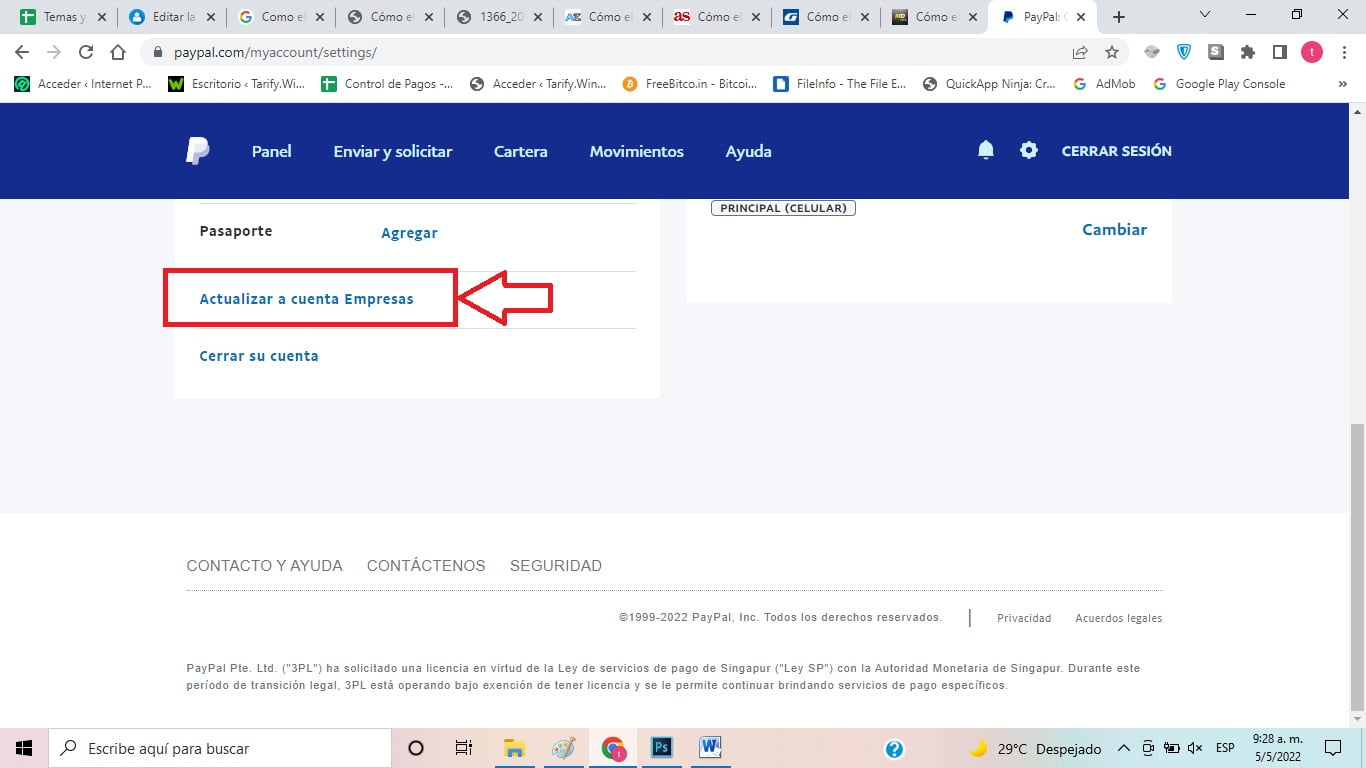Screen dimensions: 1366x768
Task: Show more bookmarks with double chevron
Action: [1343, 84]
